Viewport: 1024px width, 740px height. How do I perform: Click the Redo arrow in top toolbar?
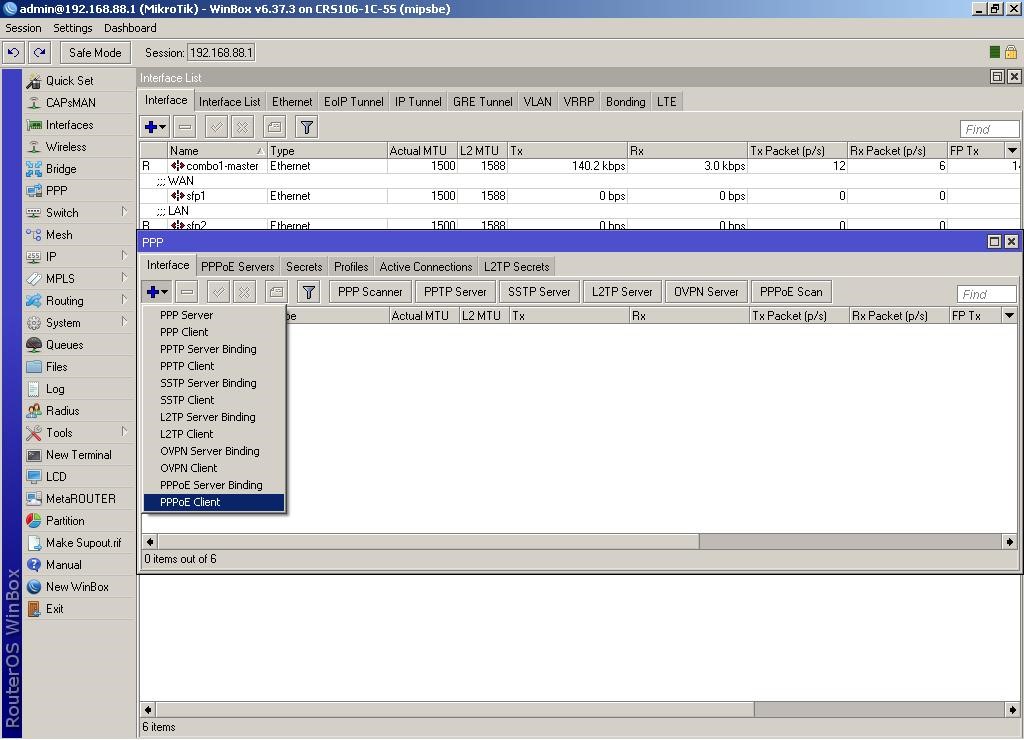[x=39, y=53]
